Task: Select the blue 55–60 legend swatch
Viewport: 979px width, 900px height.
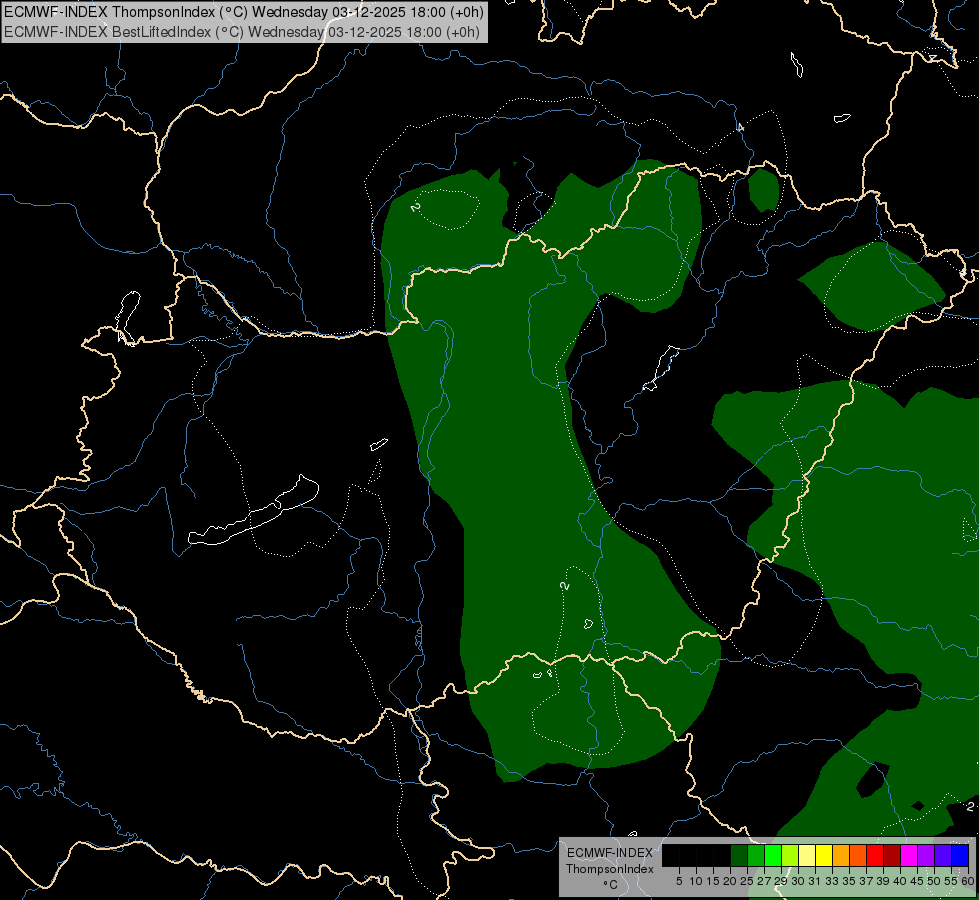Action: (x=960, y=855)
